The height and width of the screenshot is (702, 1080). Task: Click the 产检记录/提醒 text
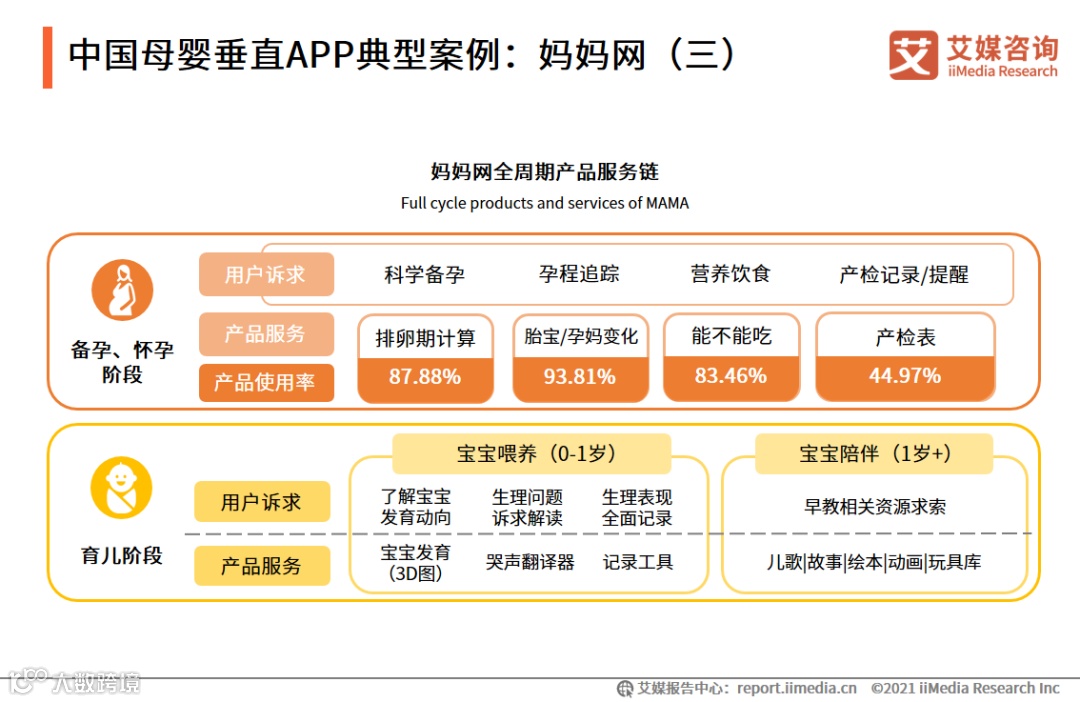point(904,274)
